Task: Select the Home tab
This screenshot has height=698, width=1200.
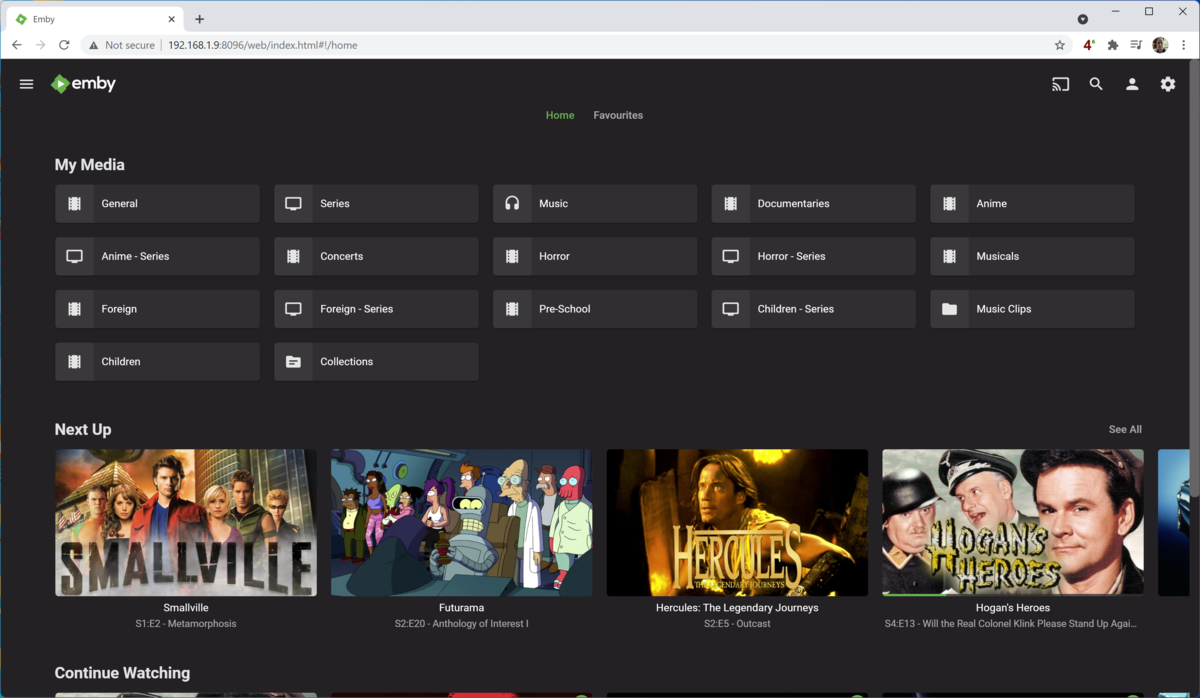Action: 560,115
